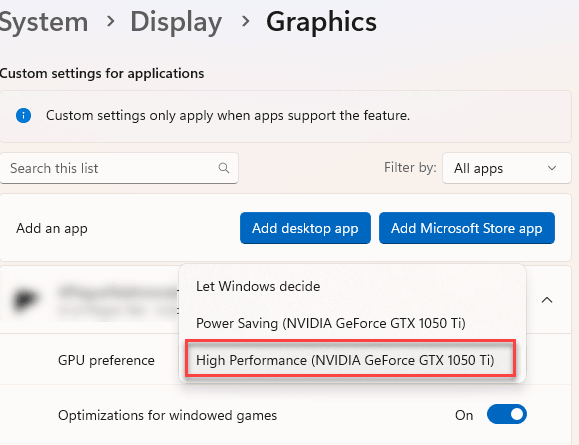The height and width of the screenshot is (445, 579).
Task: Go back to System in the breadcrumb
Action: [x=44, y=22]
